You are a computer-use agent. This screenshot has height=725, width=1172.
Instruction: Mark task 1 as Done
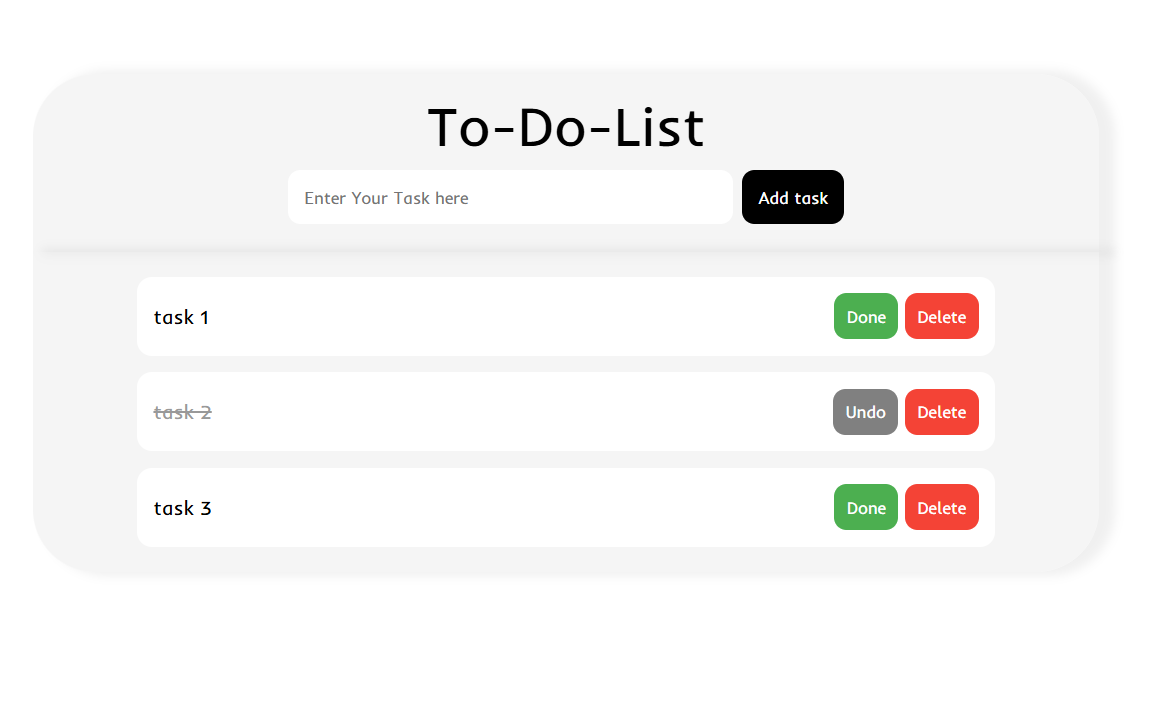[x=866, y=316]
